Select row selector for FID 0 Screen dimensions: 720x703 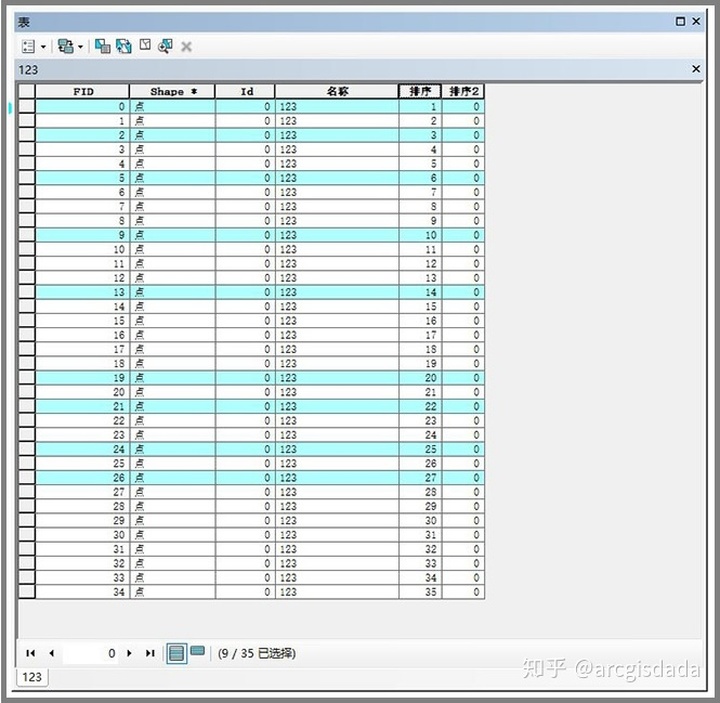(x=27, y=107)
